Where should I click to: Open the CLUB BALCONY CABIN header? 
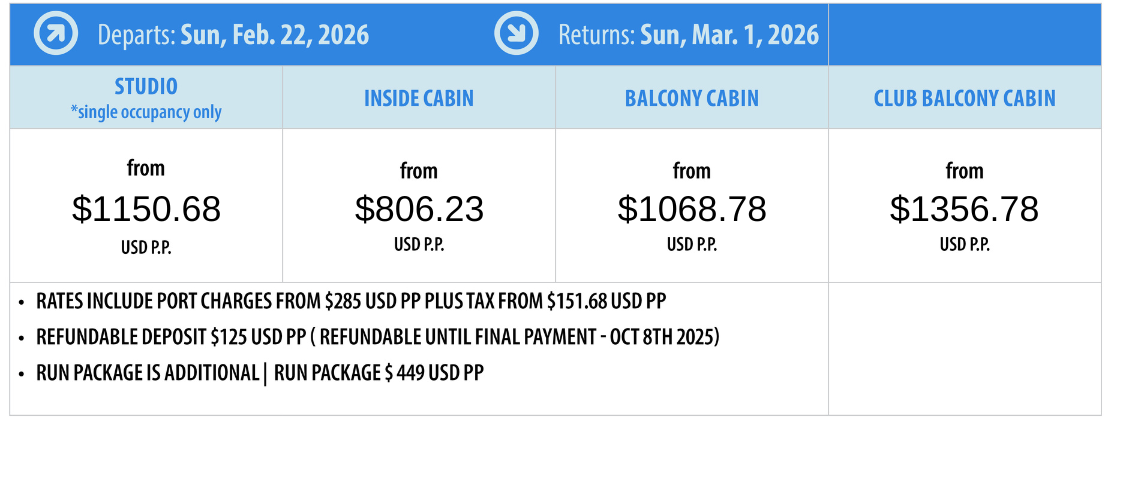pyautogui.click(x=965, y=99)
